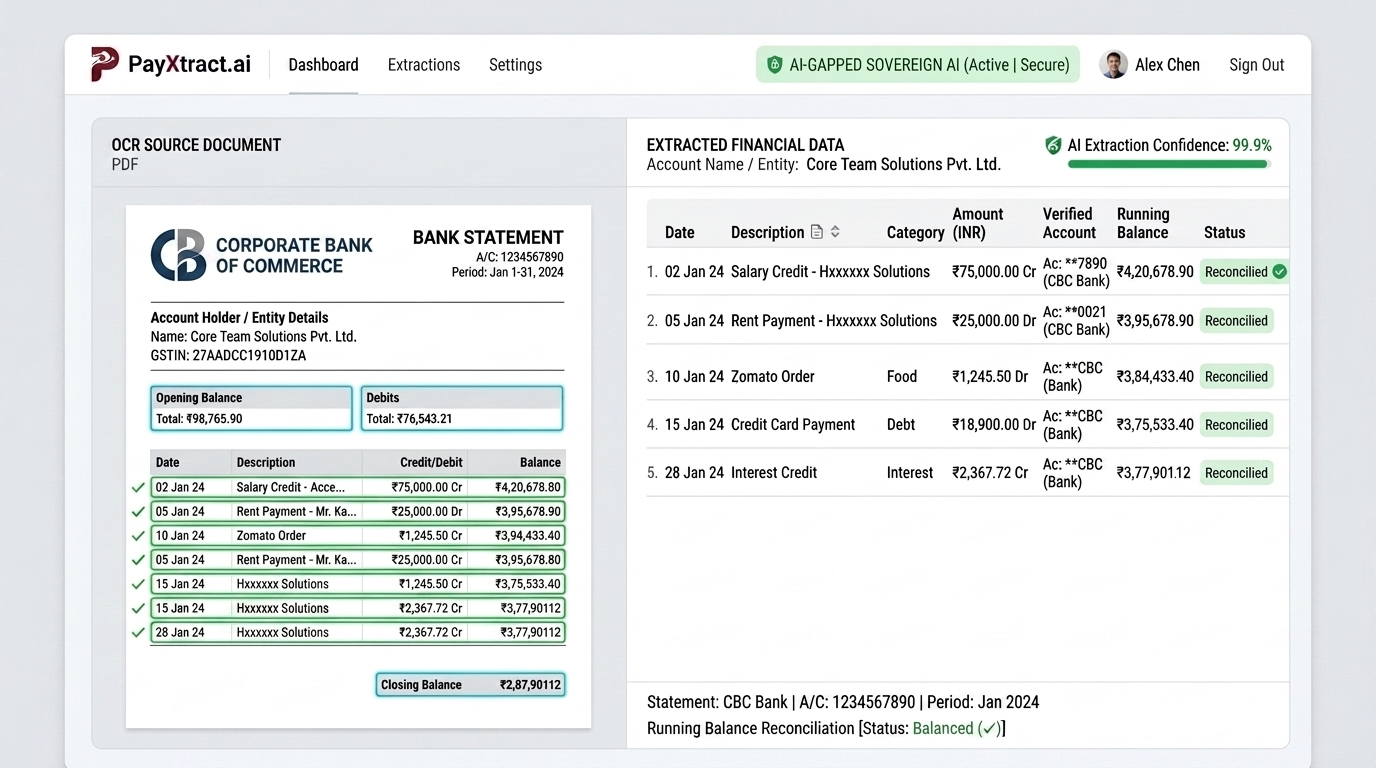
Task: Open the Extractions tab
Action: tap(424, 65)
